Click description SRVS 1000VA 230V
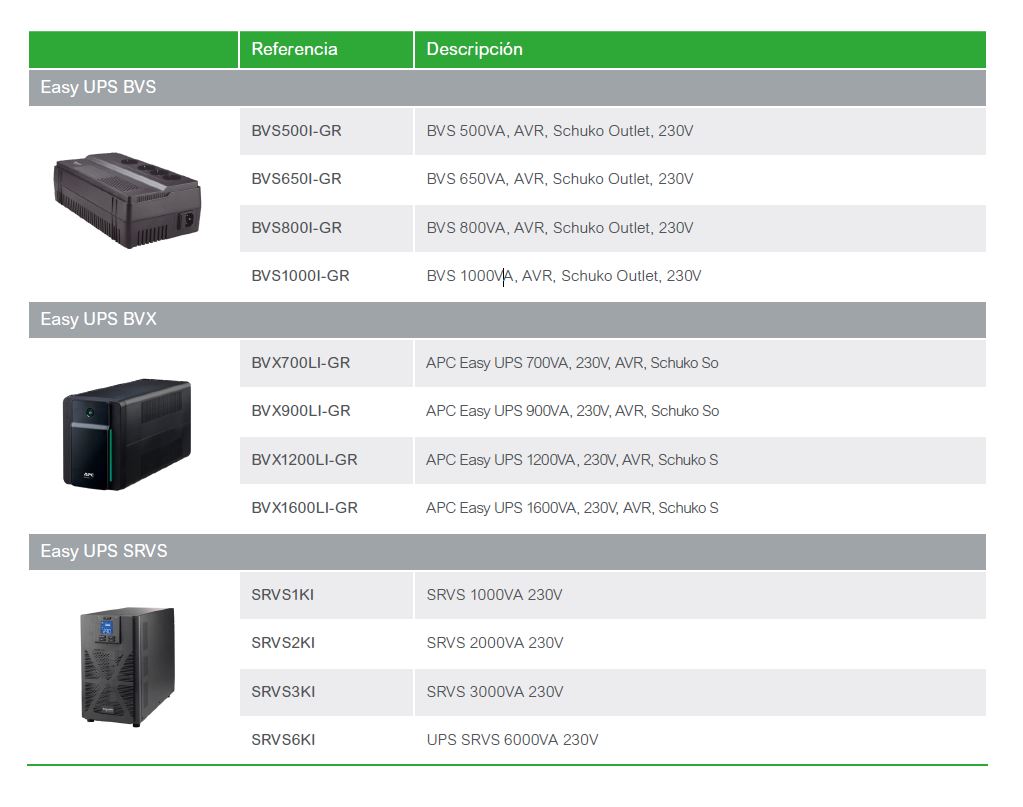 (x=495, y=596)
